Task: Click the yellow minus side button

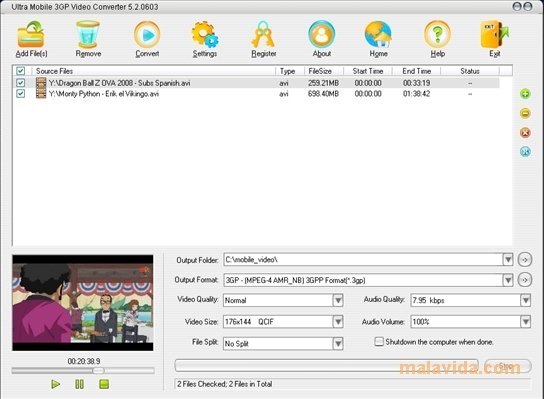Action: [525, 113]
